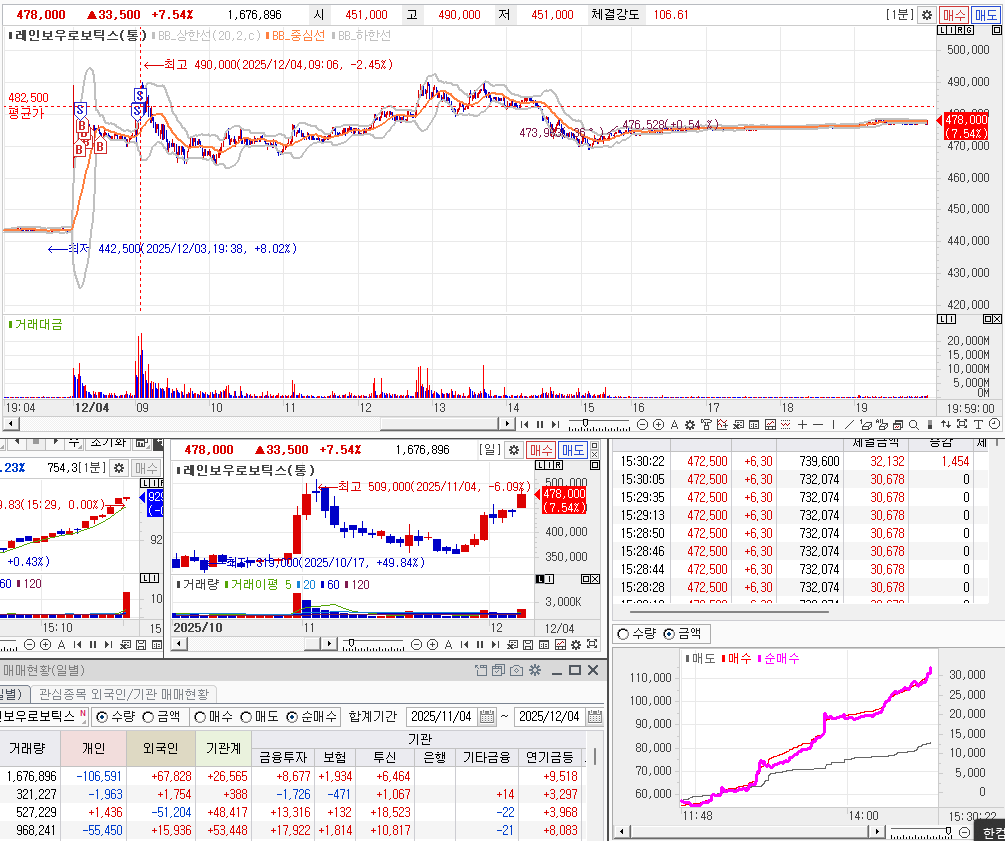
Task: Click the 금융투자 column header
Action: click(x=283, y=758)
